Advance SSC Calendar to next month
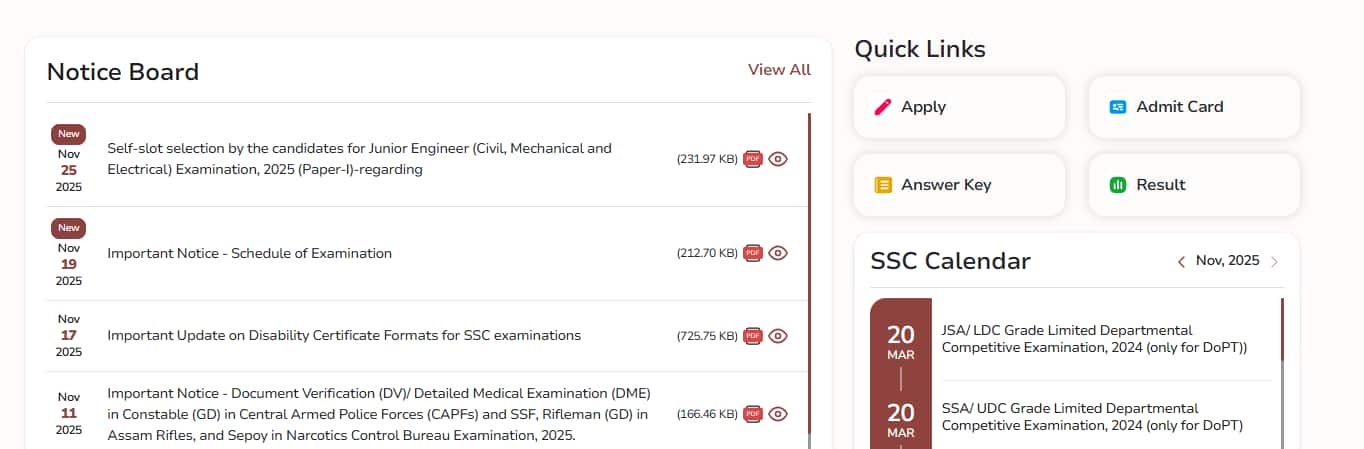Viewport: 1364px width, 449px height. [1274, 262]
